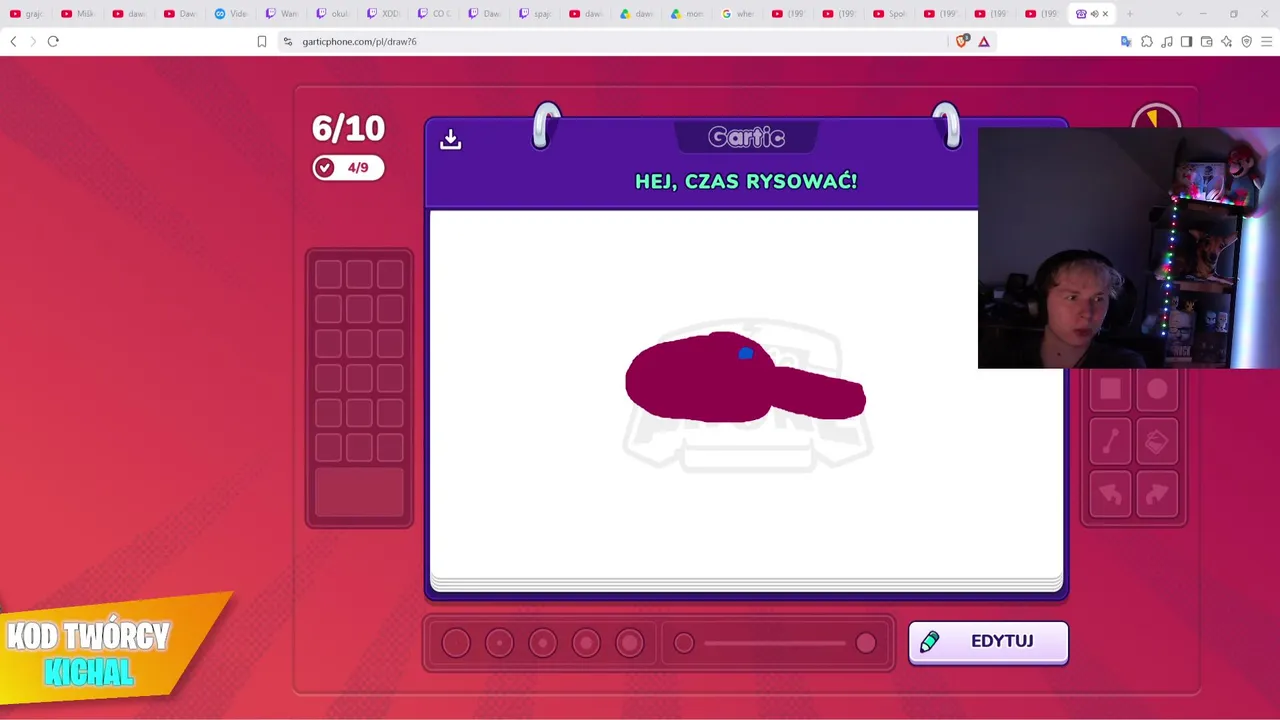1280x720 pixels.
Task: Choose the smallest brush size
Action: click(x=456, y=643)
